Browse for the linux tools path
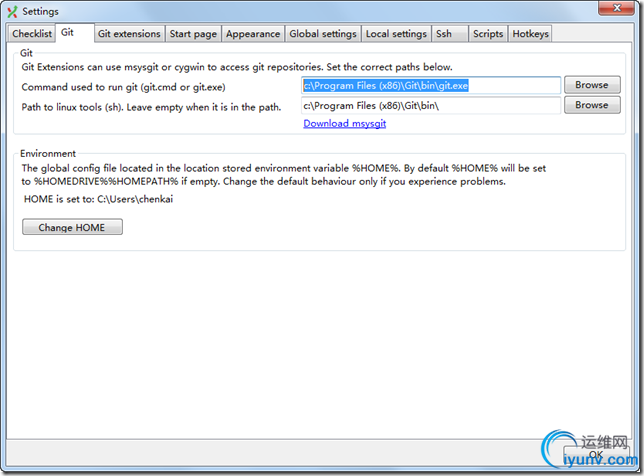644x476 pixels. (x=592, y=105)
